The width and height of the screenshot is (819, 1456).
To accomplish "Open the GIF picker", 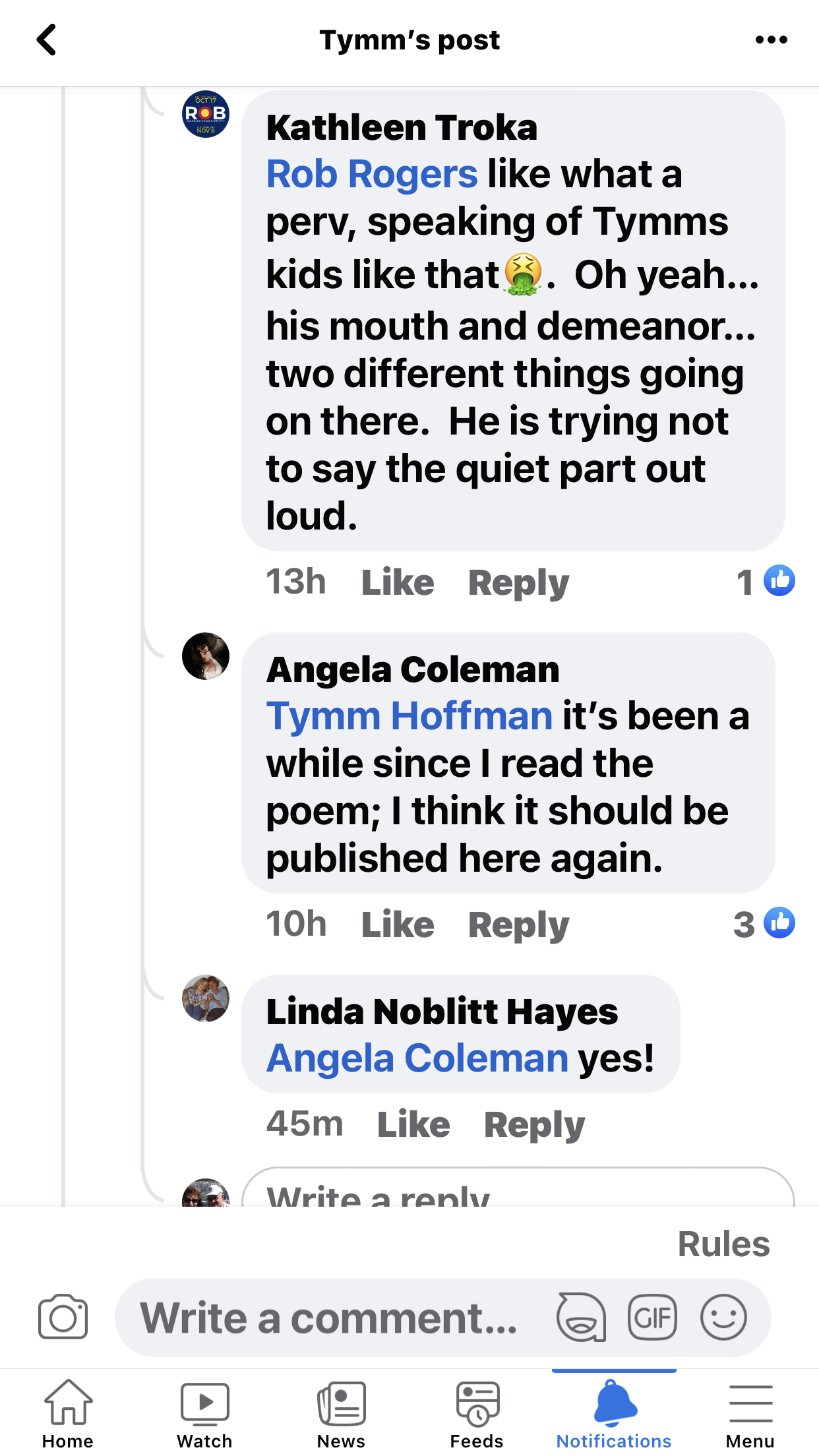I will pyautogui.click(x=652, y=1318).
